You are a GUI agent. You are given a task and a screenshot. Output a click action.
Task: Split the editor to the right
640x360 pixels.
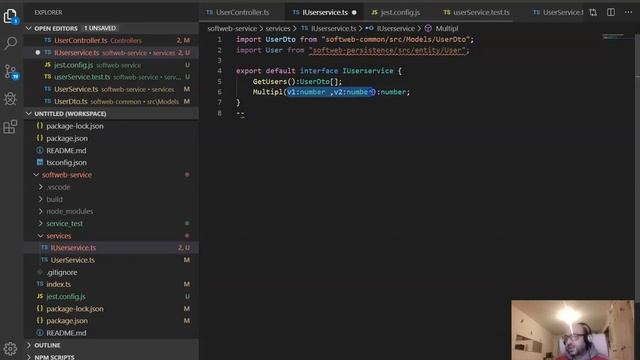[x=611, y=12]
